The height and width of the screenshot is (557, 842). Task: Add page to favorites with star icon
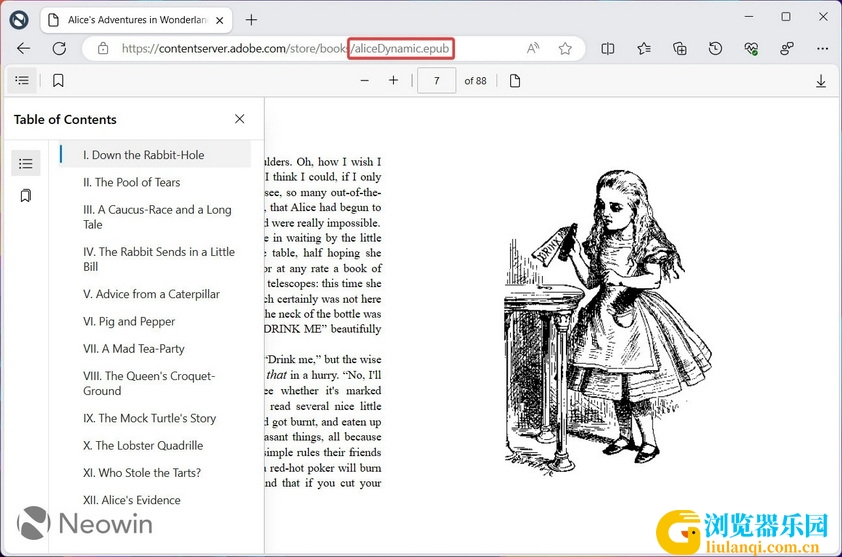click(x=565, y=49)
